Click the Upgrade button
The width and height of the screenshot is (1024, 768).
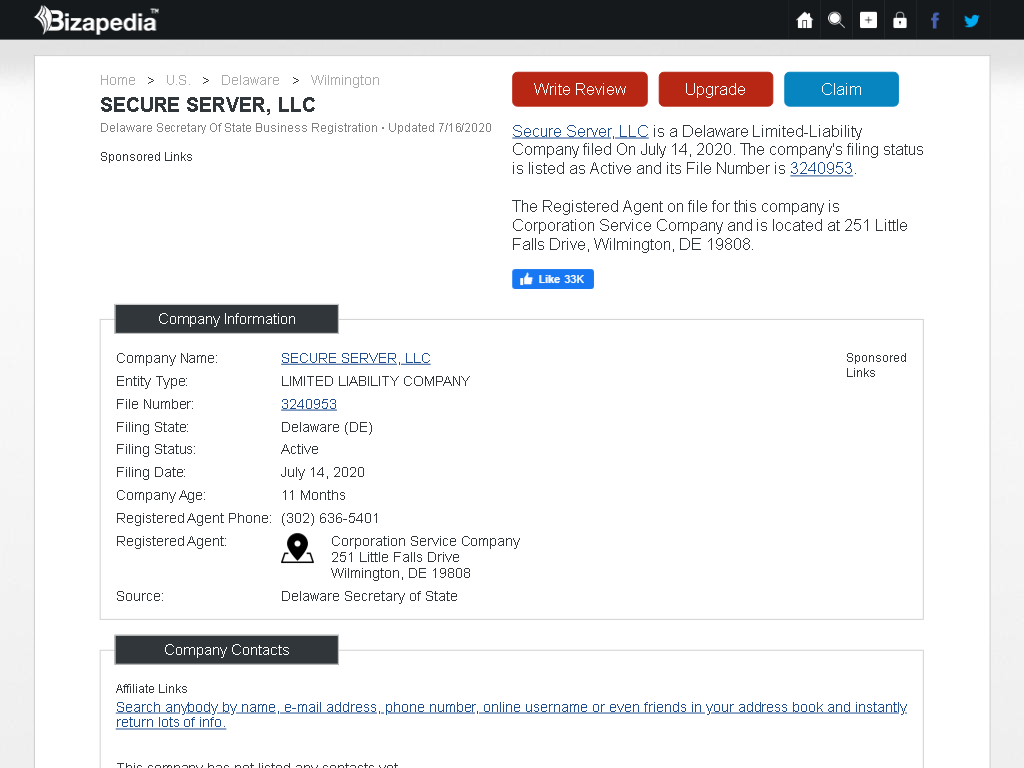pyautogui.click(x=716, y=89)
